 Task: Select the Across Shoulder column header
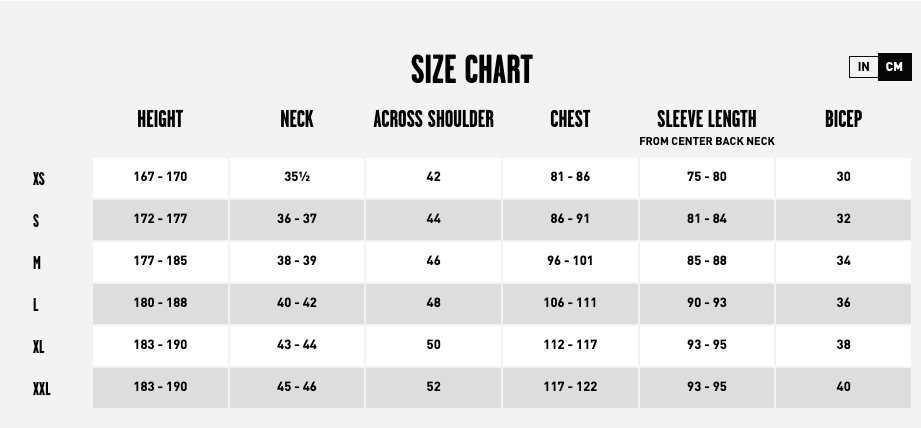(433, 120)
